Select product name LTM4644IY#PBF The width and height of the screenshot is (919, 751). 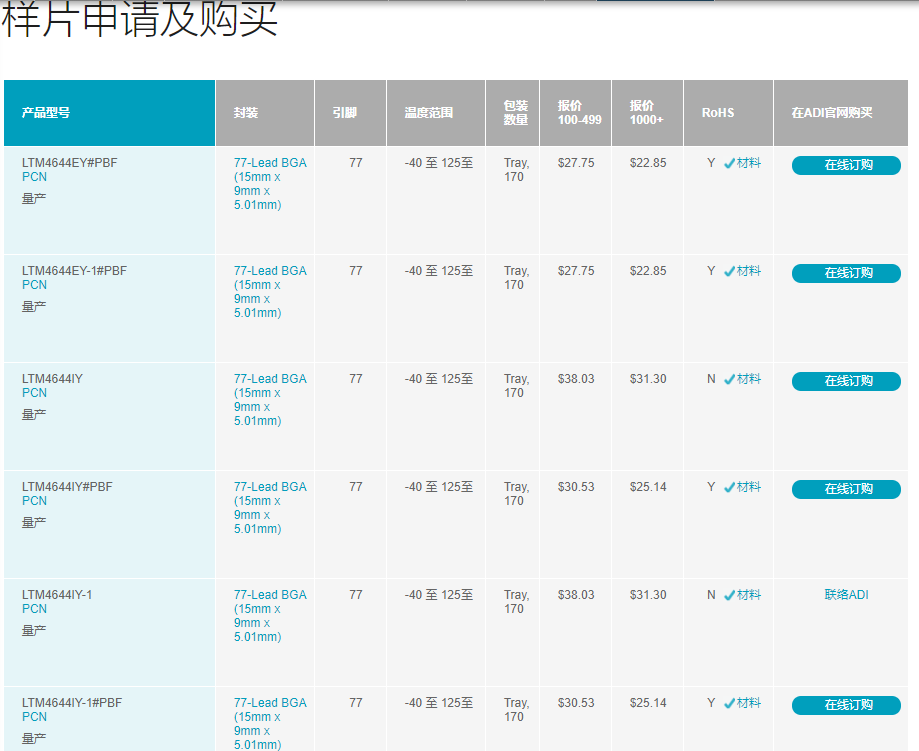(x=67, y=487)
